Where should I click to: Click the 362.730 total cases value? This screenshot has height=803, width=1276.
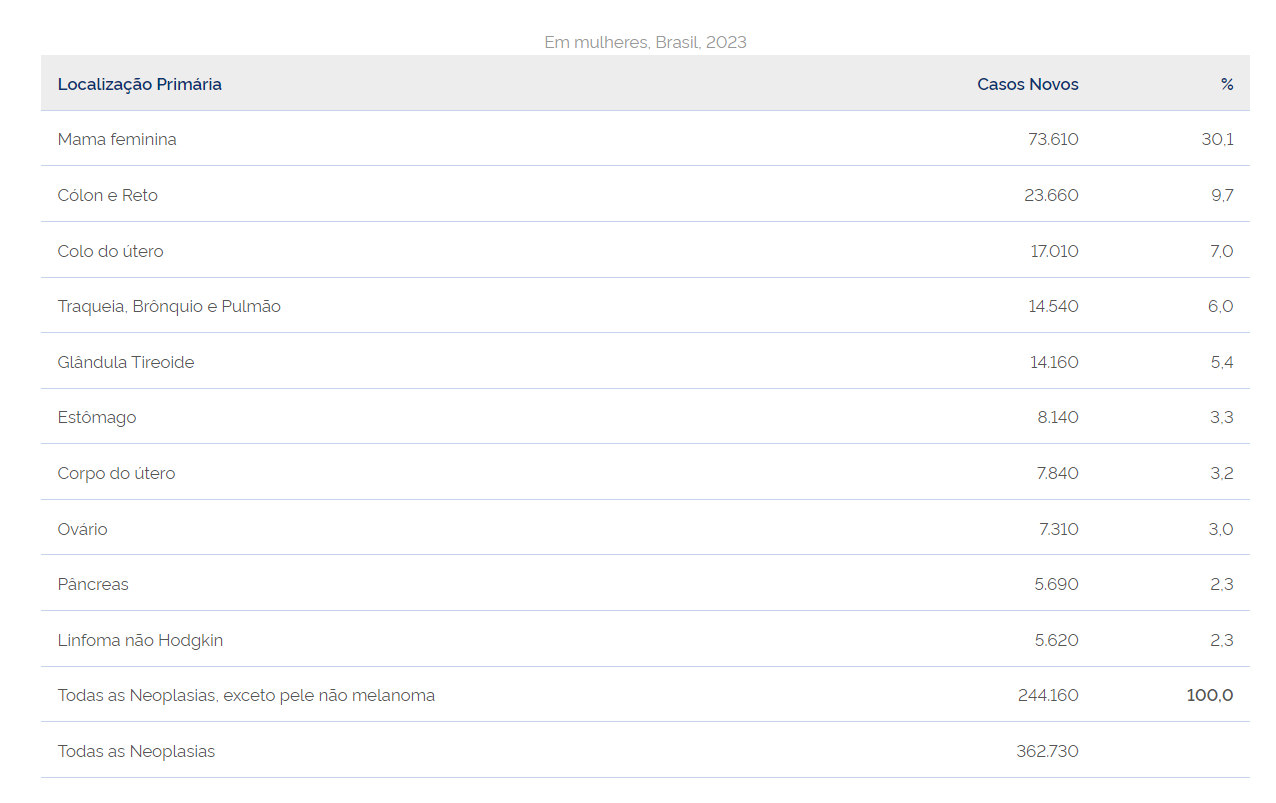click(1047, 751)
